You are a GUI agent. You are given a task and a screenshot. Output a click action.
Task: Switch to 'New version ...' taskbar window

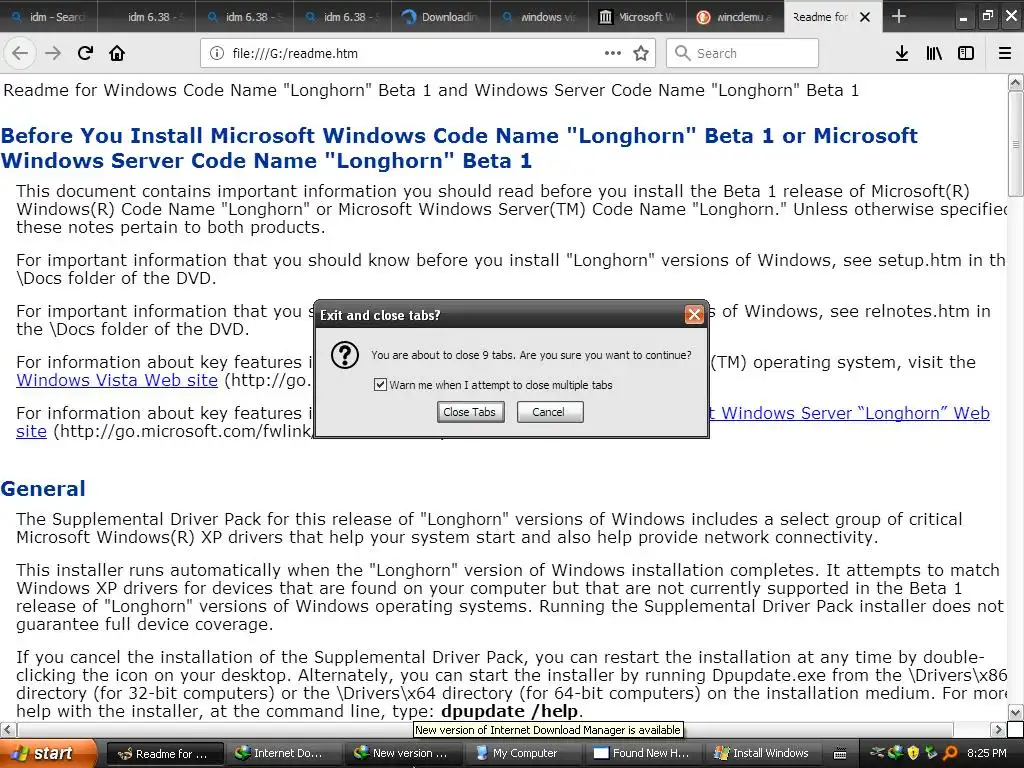click(x=403, y=754)
